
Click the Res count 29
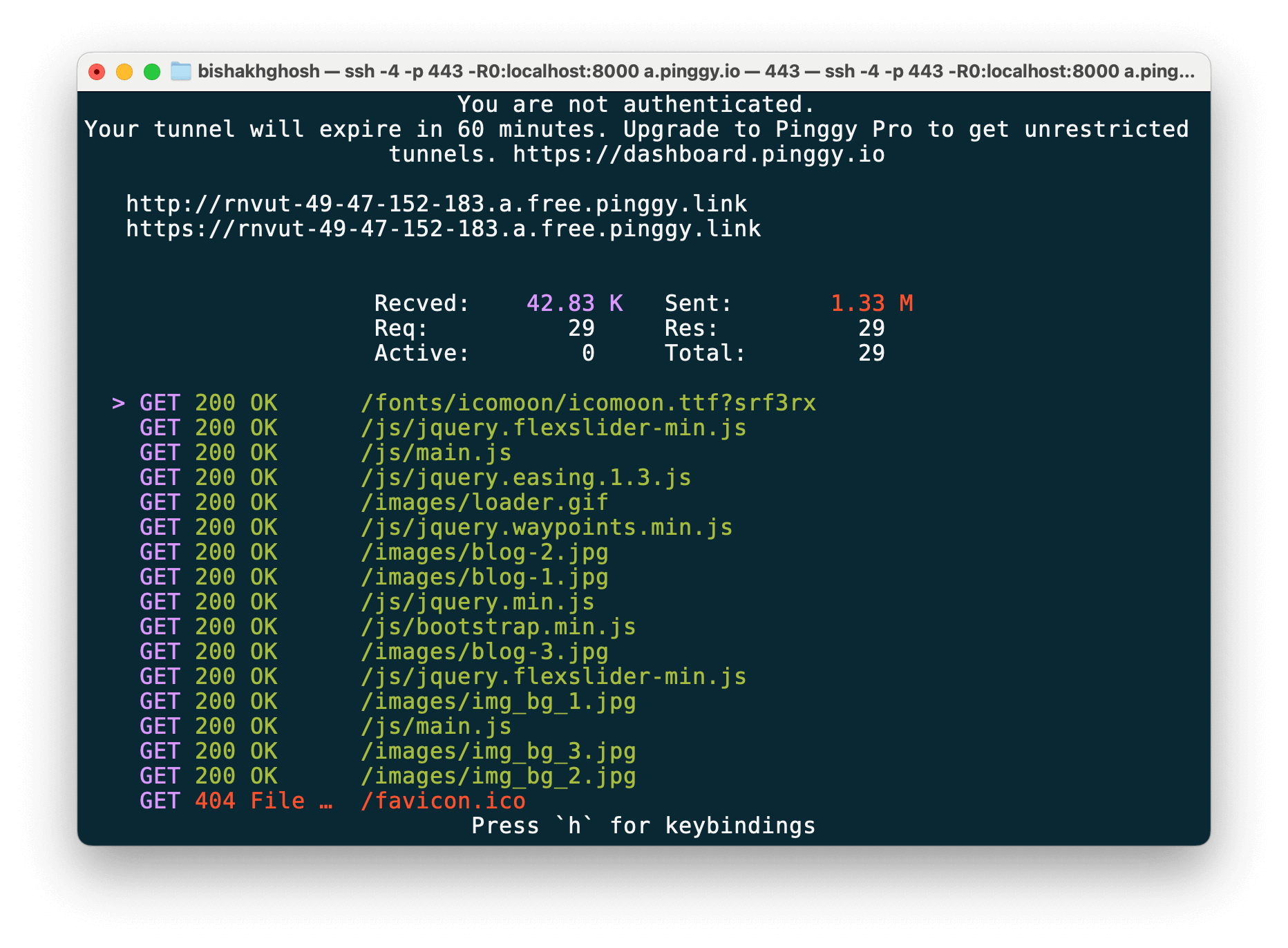[x=871, y=328]
